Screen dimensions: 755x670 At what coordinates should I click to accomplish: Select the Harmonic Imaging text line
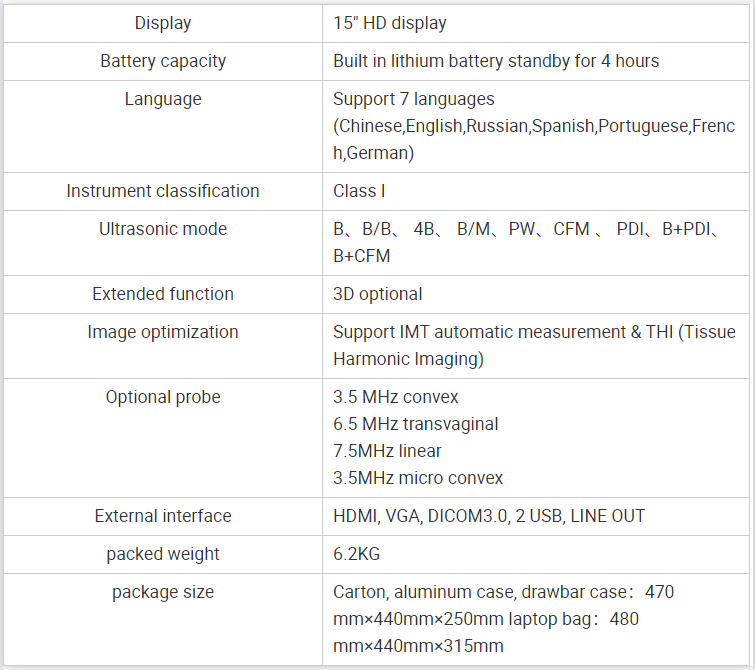pyautogui.click(x=408, y=359)
